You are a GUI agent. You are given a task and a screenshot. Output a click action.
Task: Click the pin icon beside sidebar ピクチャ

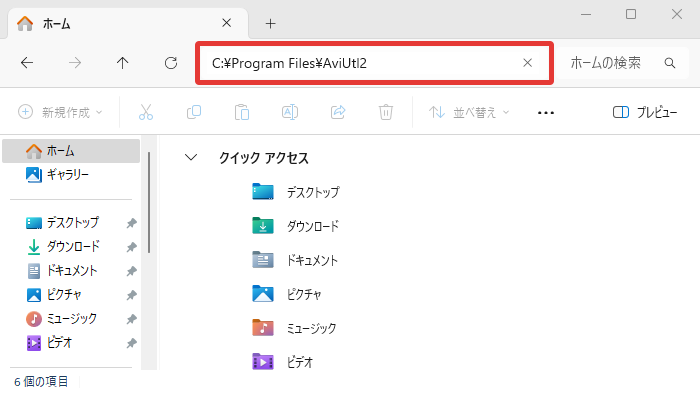(131, 295)
